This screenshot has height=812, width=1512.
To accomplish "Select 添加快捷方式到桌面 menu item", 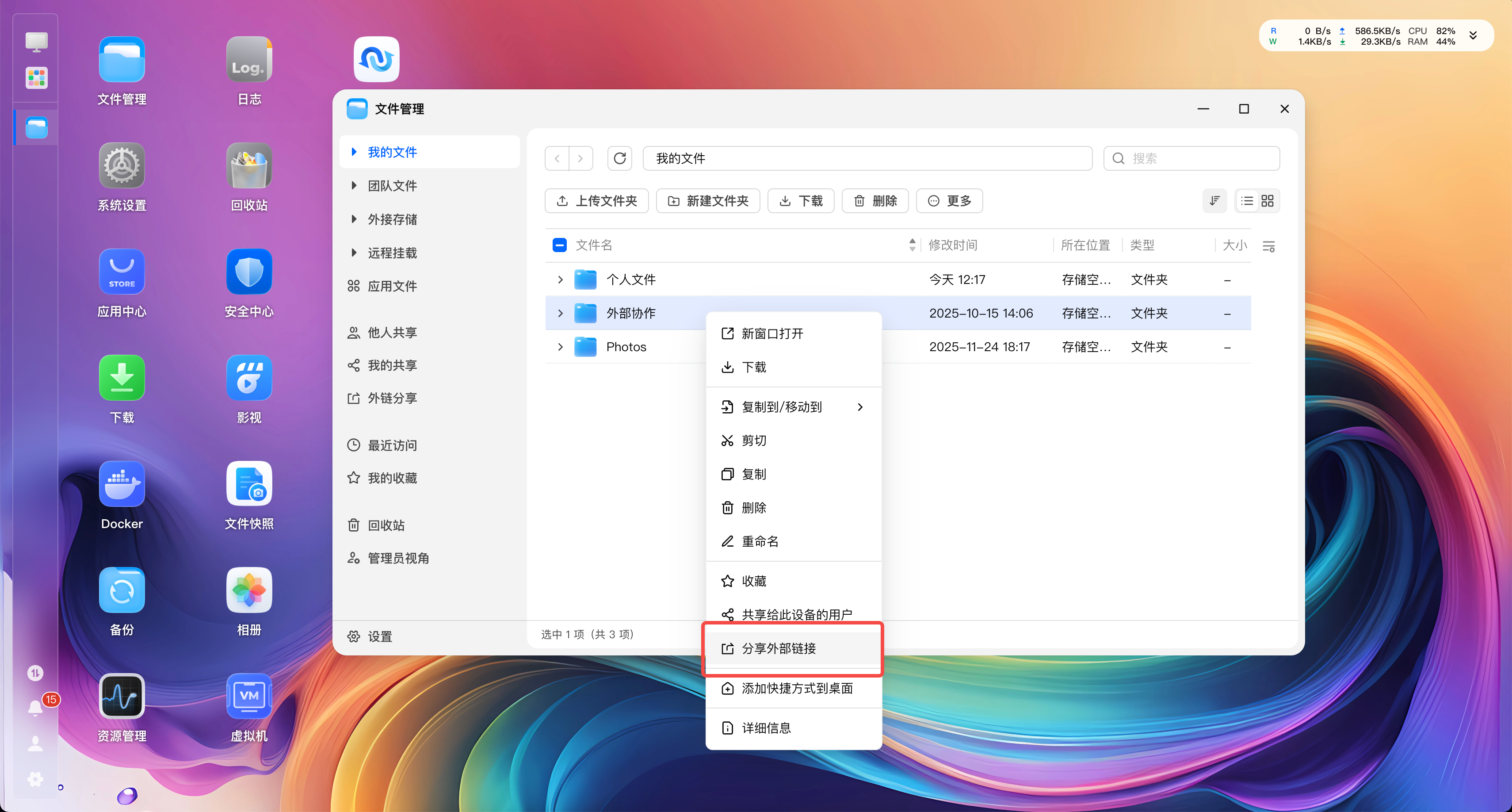I will 794,689.
